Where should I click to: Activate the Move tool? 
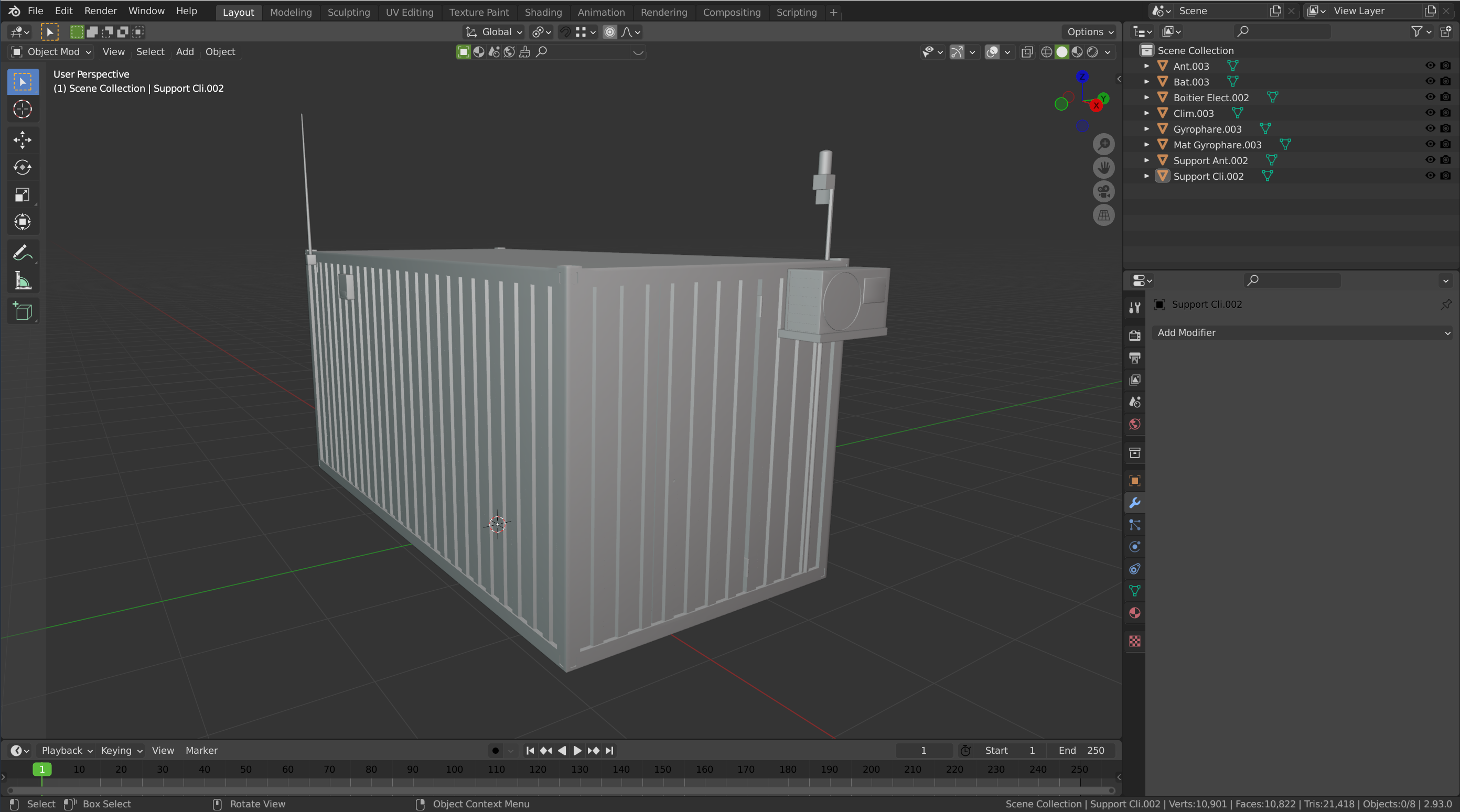[23, 139]
